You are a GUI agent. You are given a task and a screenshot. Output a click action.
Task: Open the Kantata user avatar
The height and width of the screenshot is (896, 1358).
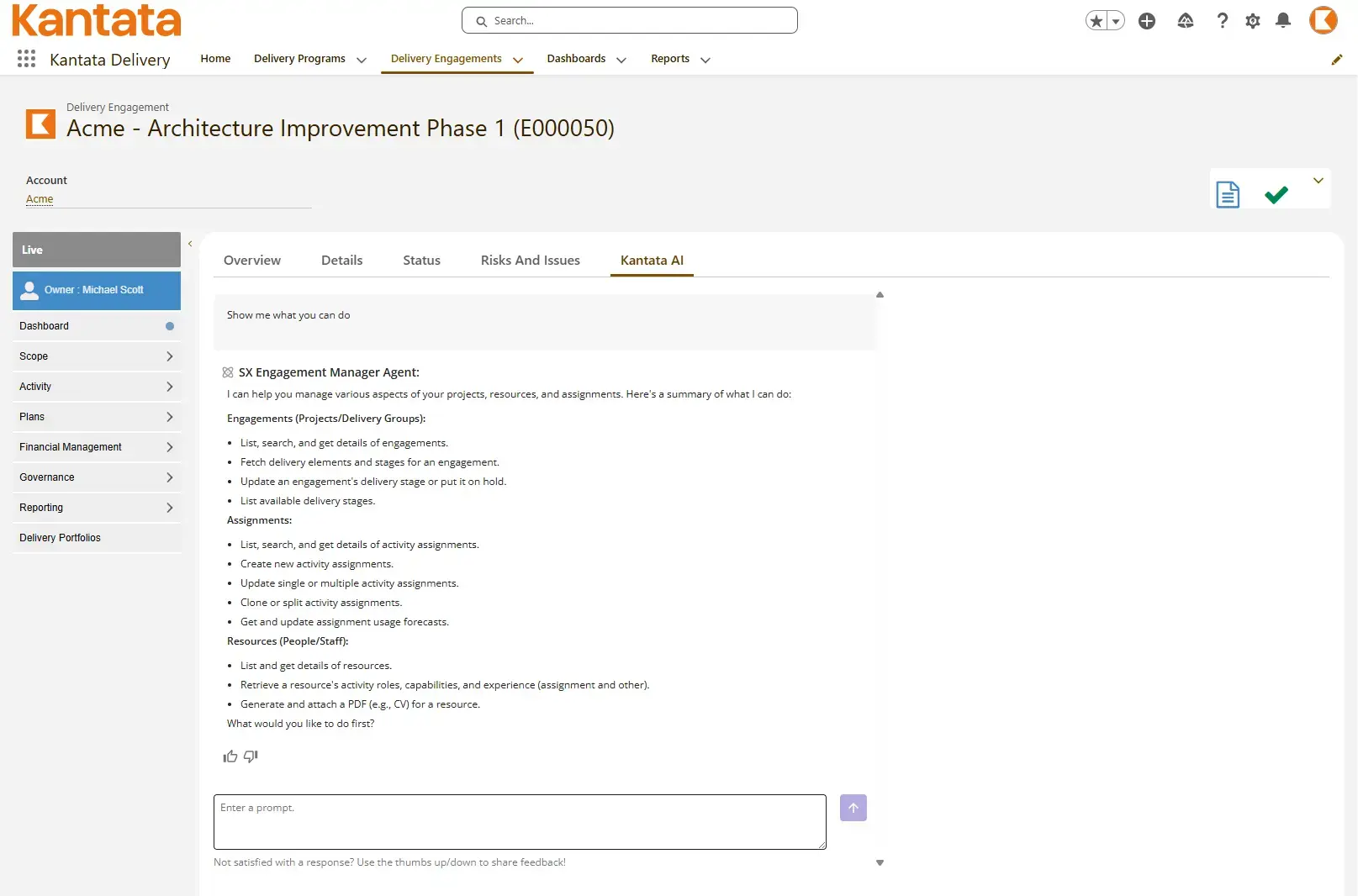1323,21
